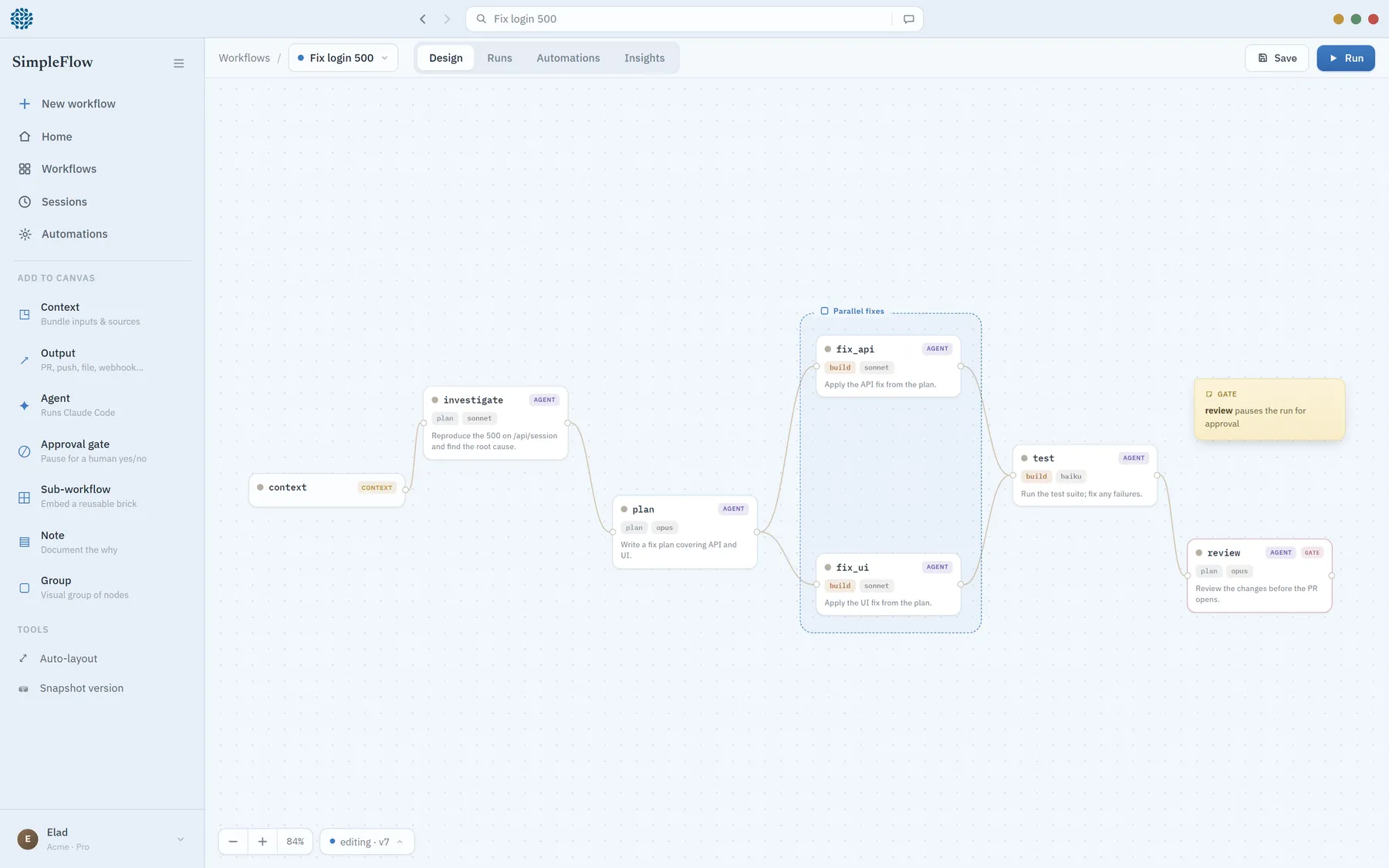
Task: Zoom out with the minus button
Action: coord(233,841)
